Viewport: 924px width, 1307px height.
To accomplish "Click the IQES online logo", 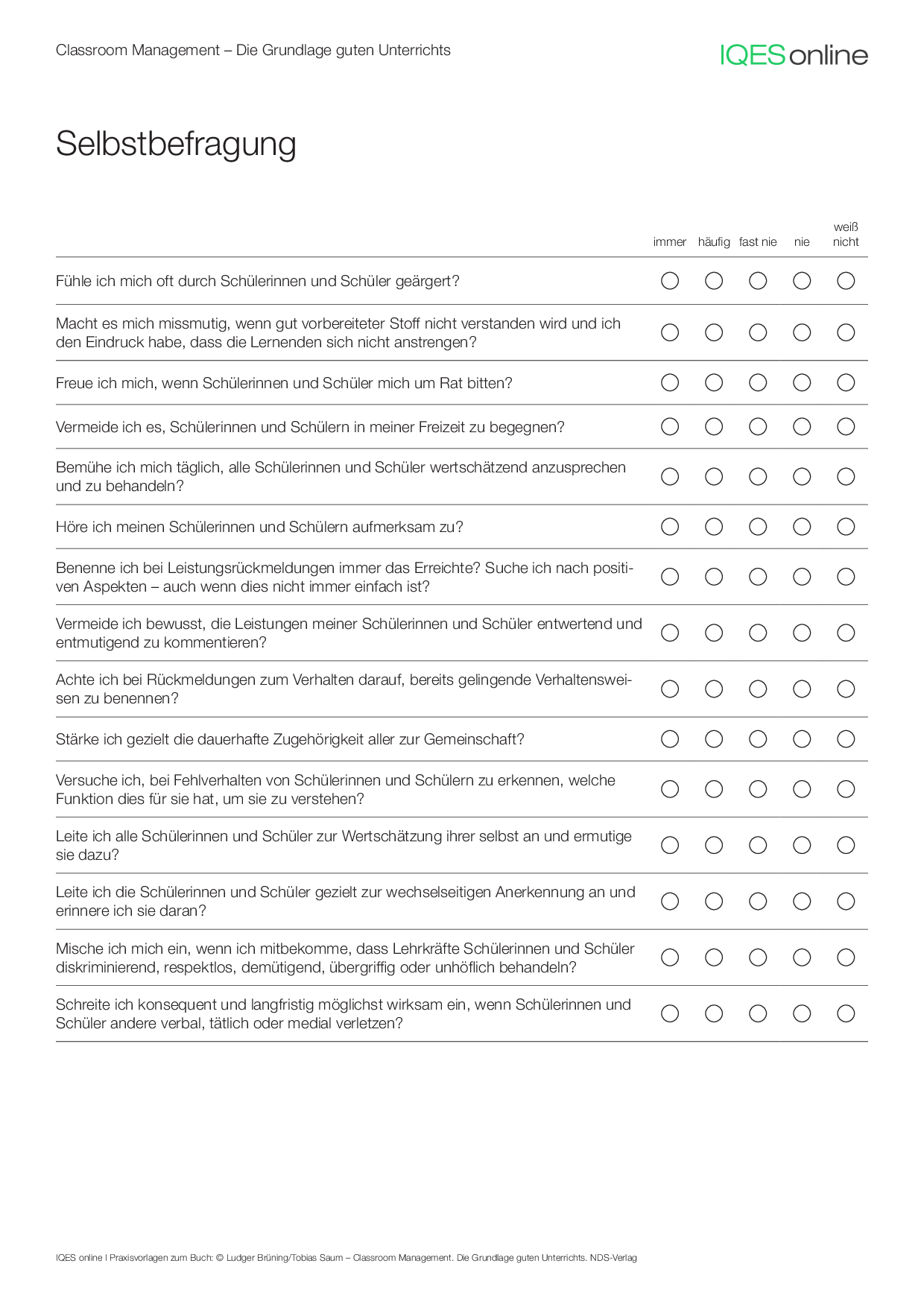I will (x=794, y=55).
